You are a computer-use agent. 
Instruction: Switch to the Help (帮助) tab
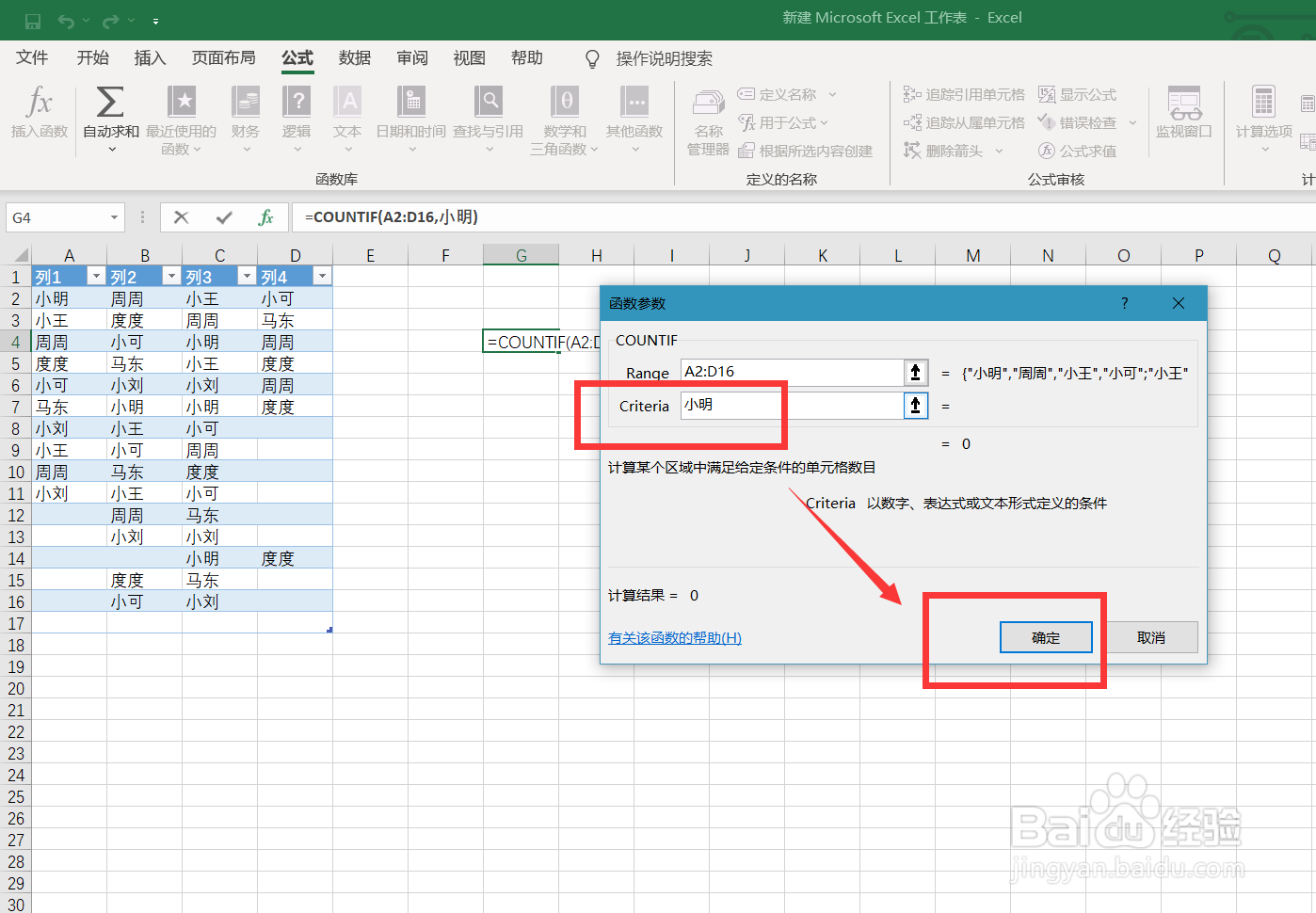(527, 57)
